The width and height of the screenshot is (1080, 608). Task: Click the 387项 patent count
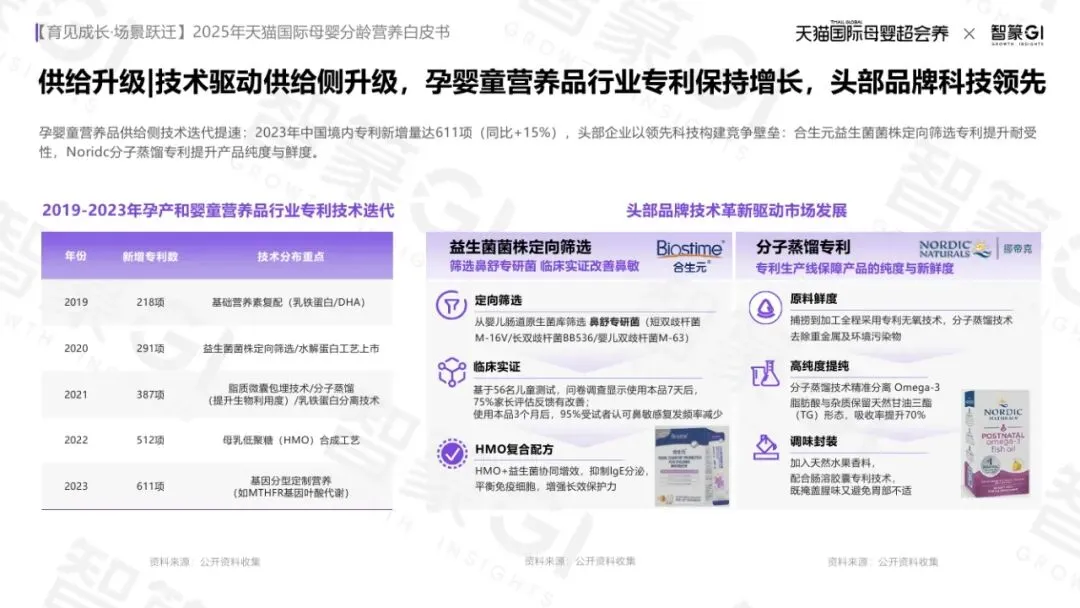click(x=150, y=395)
